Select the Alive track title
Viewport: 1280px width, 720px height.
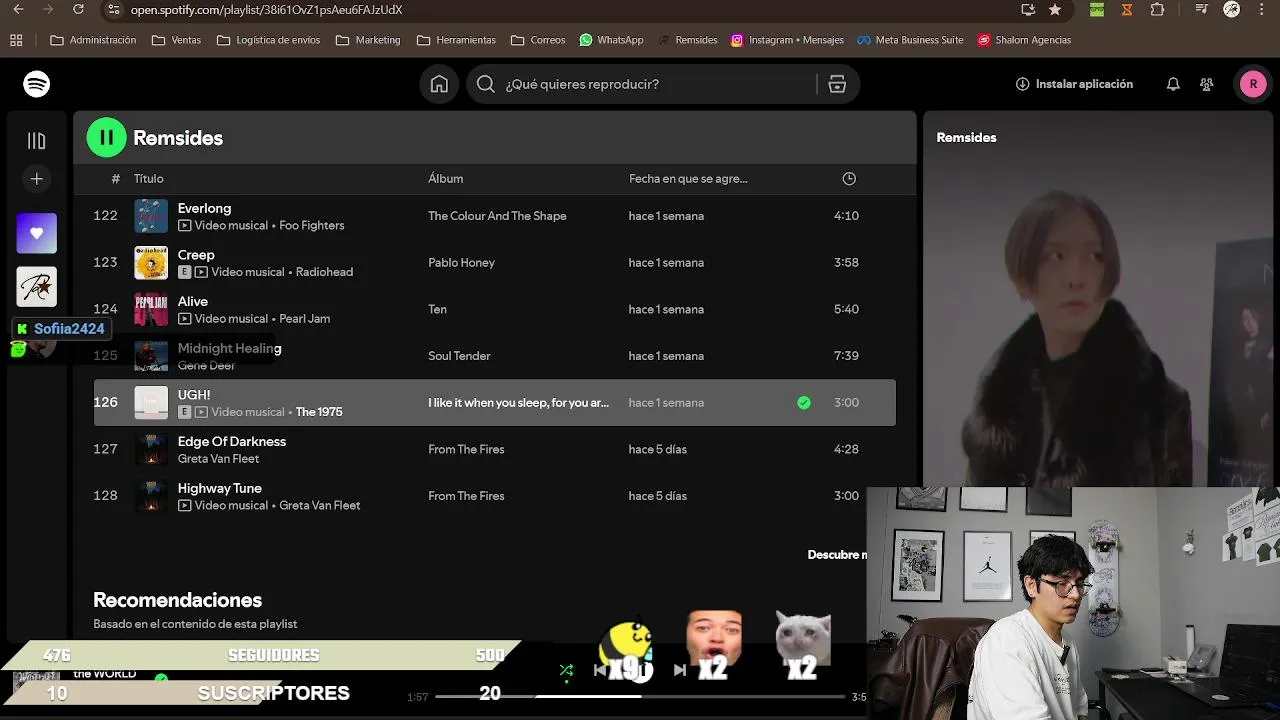click(193, 301)
